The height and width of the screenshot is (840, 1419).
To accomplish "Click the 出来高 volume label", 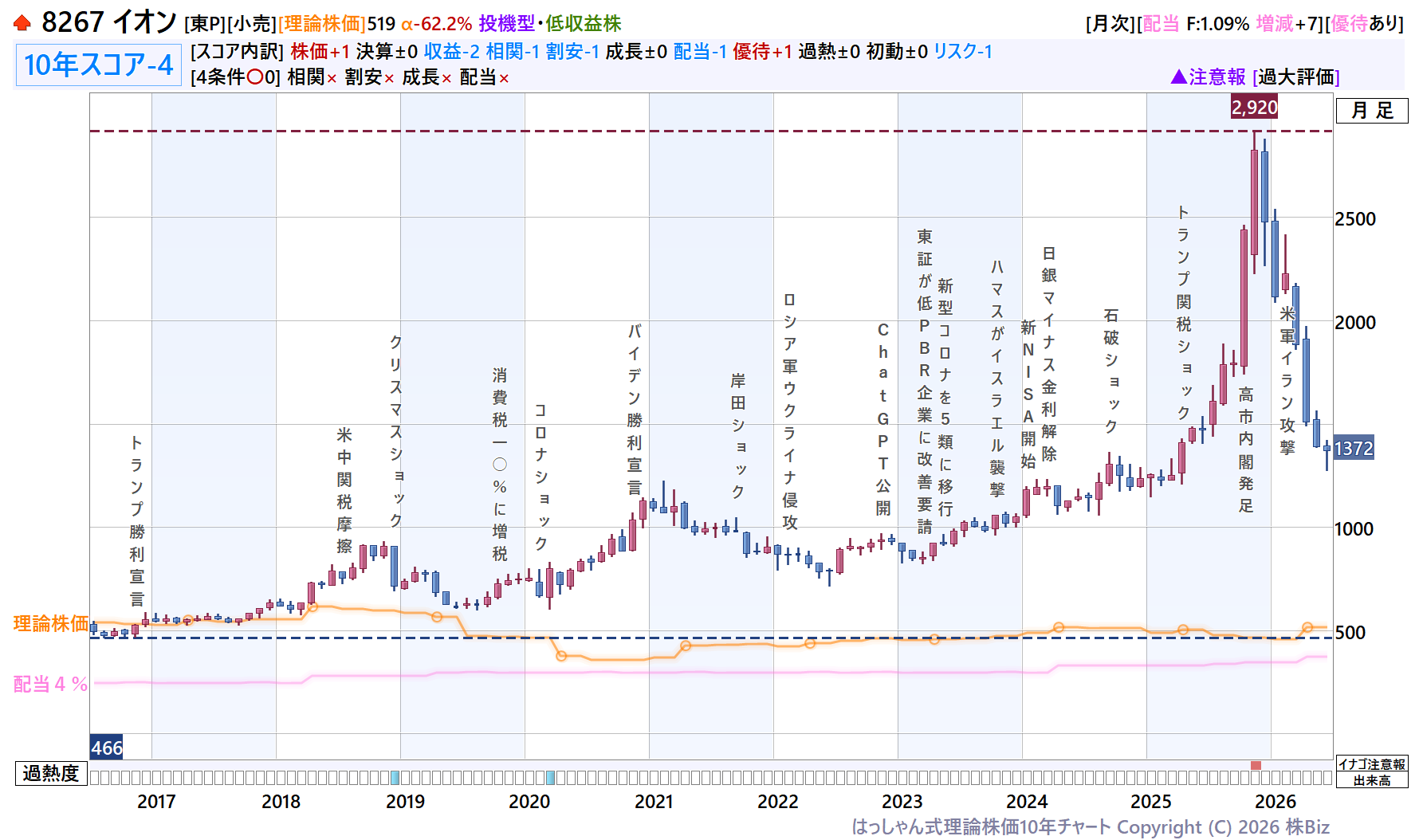I will coord(1372,780).
